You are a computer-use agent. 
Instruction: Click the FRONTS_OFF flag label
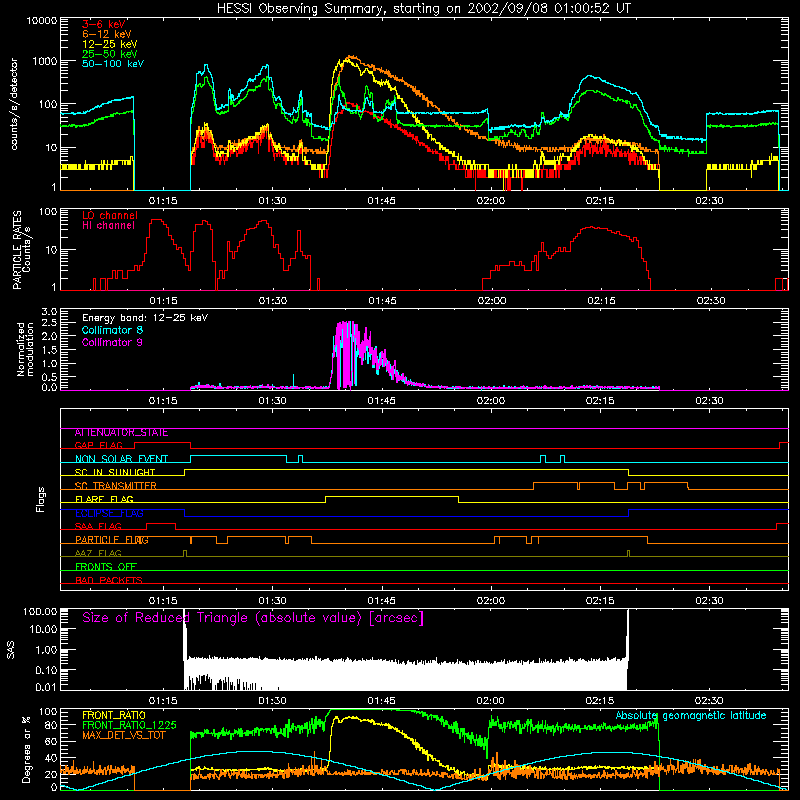(106, 567)
